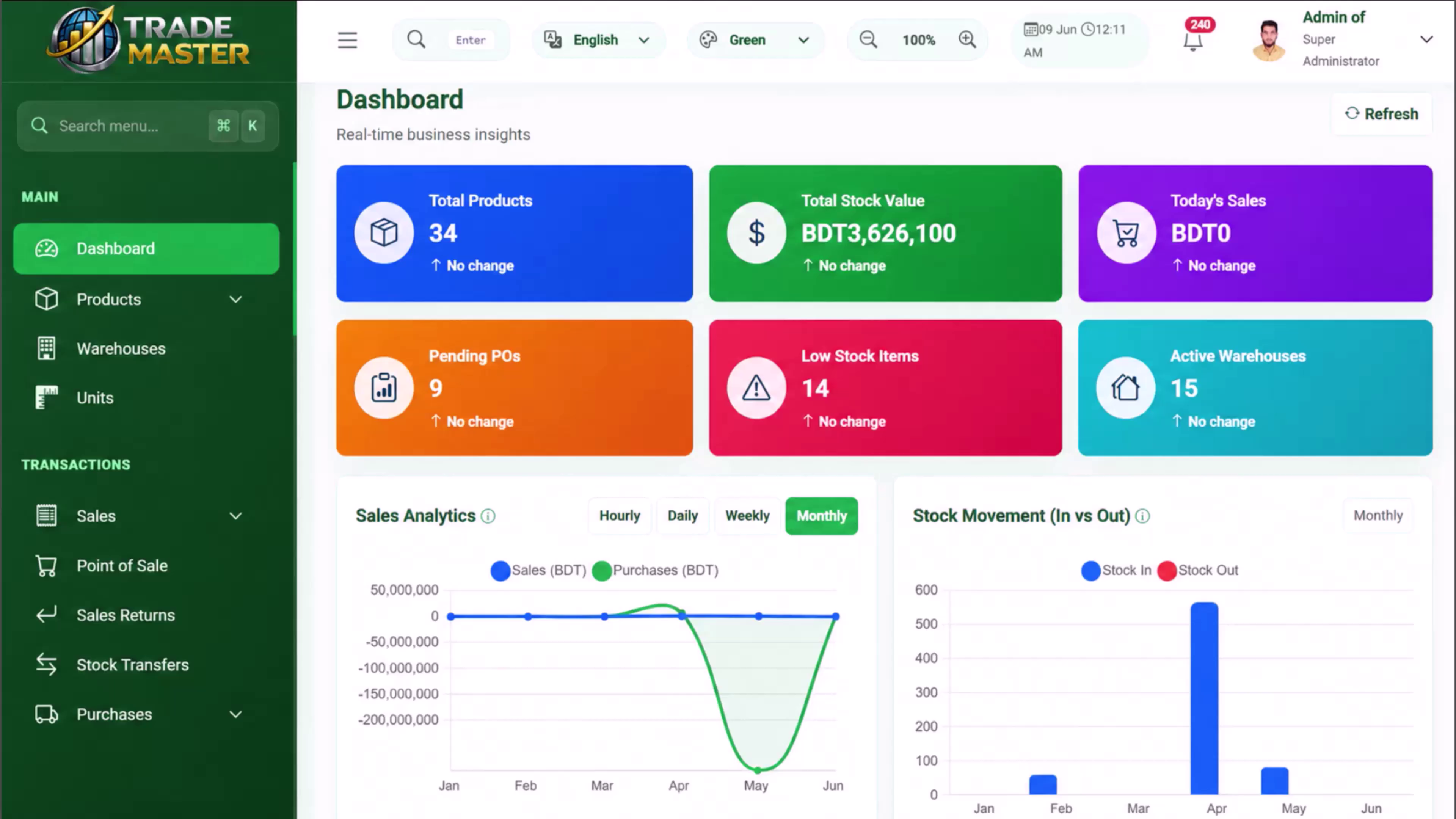The image size is (1456, 819).
Task: Click the Refresh button
Action: pyautogui.click(x=1381, y=114)
